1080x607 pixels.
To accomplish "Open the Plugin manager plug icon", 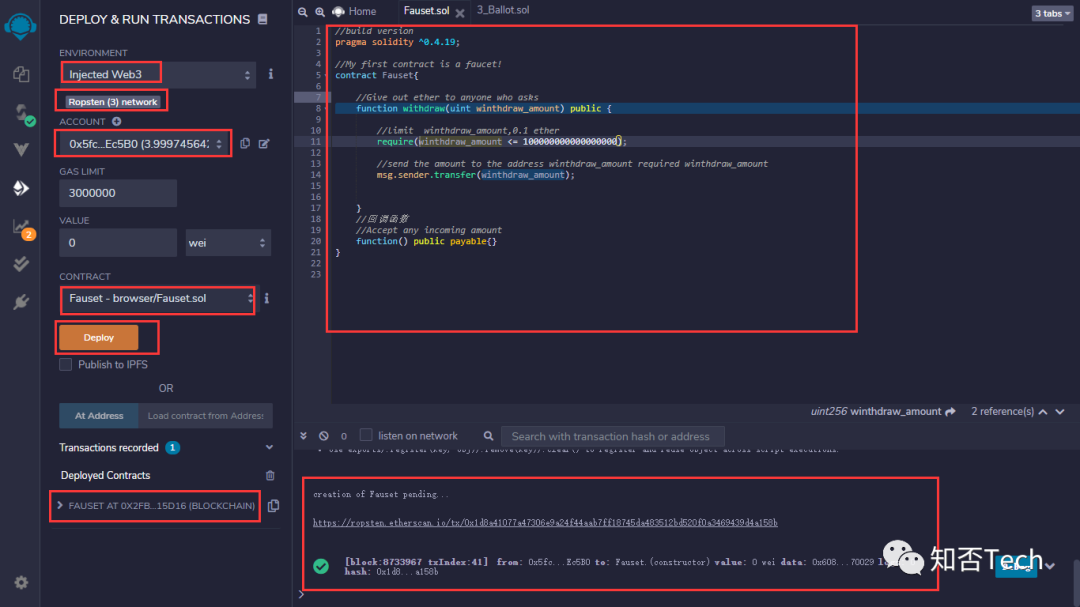I will click(21, 302).
